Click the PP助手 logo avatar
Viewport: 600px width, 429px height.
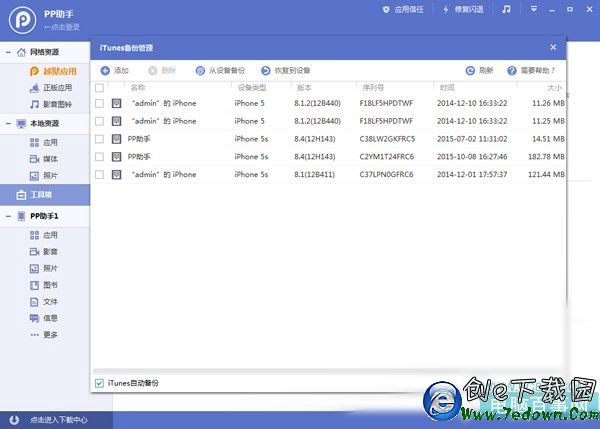[x=23, y=20]
